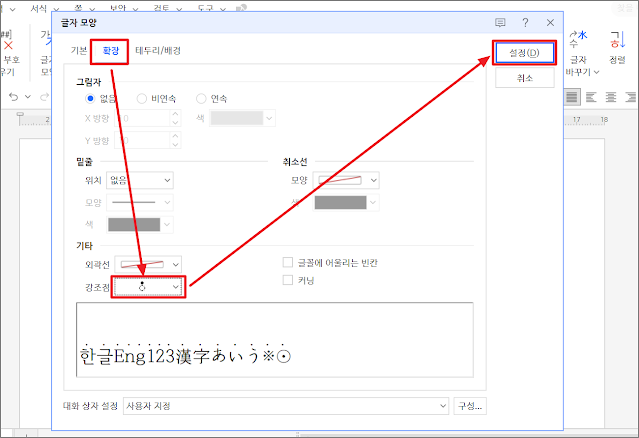Enable 커닝 checkbox

(x=288, y=280)
